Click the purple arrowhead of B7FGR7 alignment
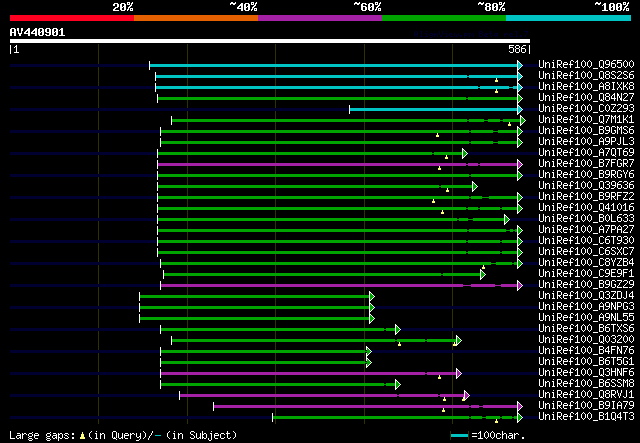 pyautogui.click(x=520, y=165)
